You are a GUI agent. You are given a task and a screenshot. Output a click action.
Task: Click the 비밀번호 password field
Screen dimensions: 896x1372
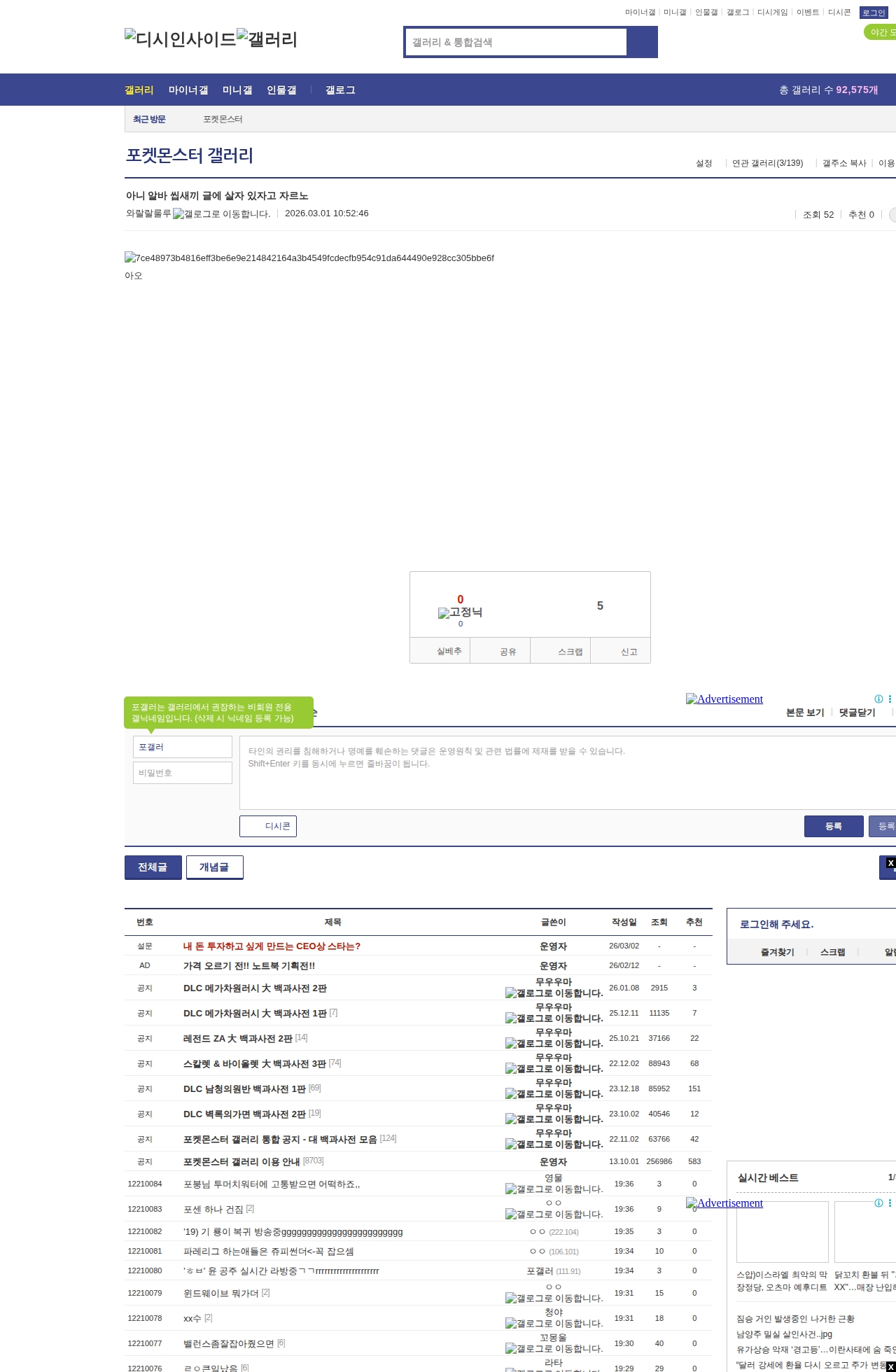click(183, 773)
